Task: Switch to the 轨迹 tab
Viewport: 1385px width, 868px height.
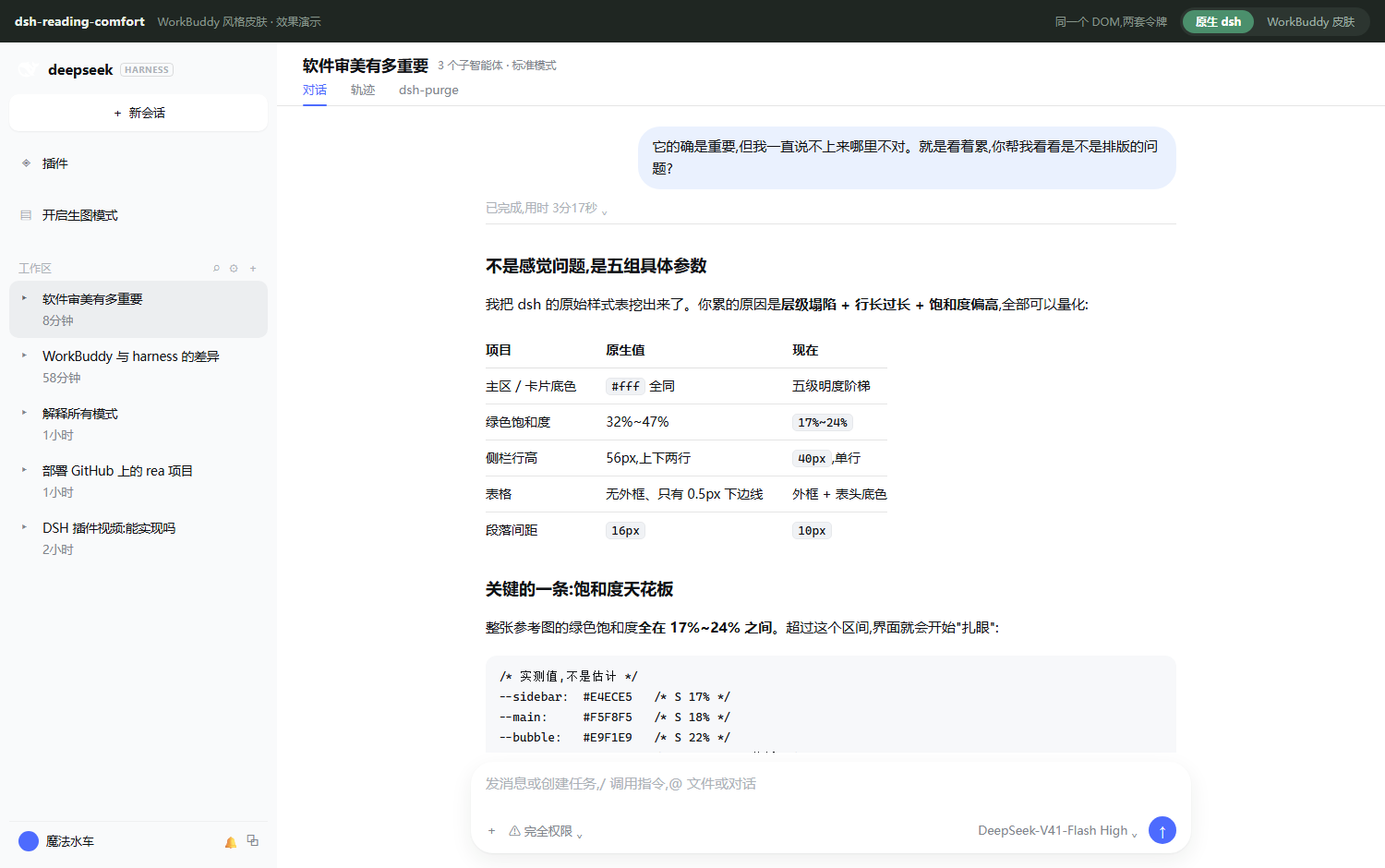Action: [x=363, y=90]
